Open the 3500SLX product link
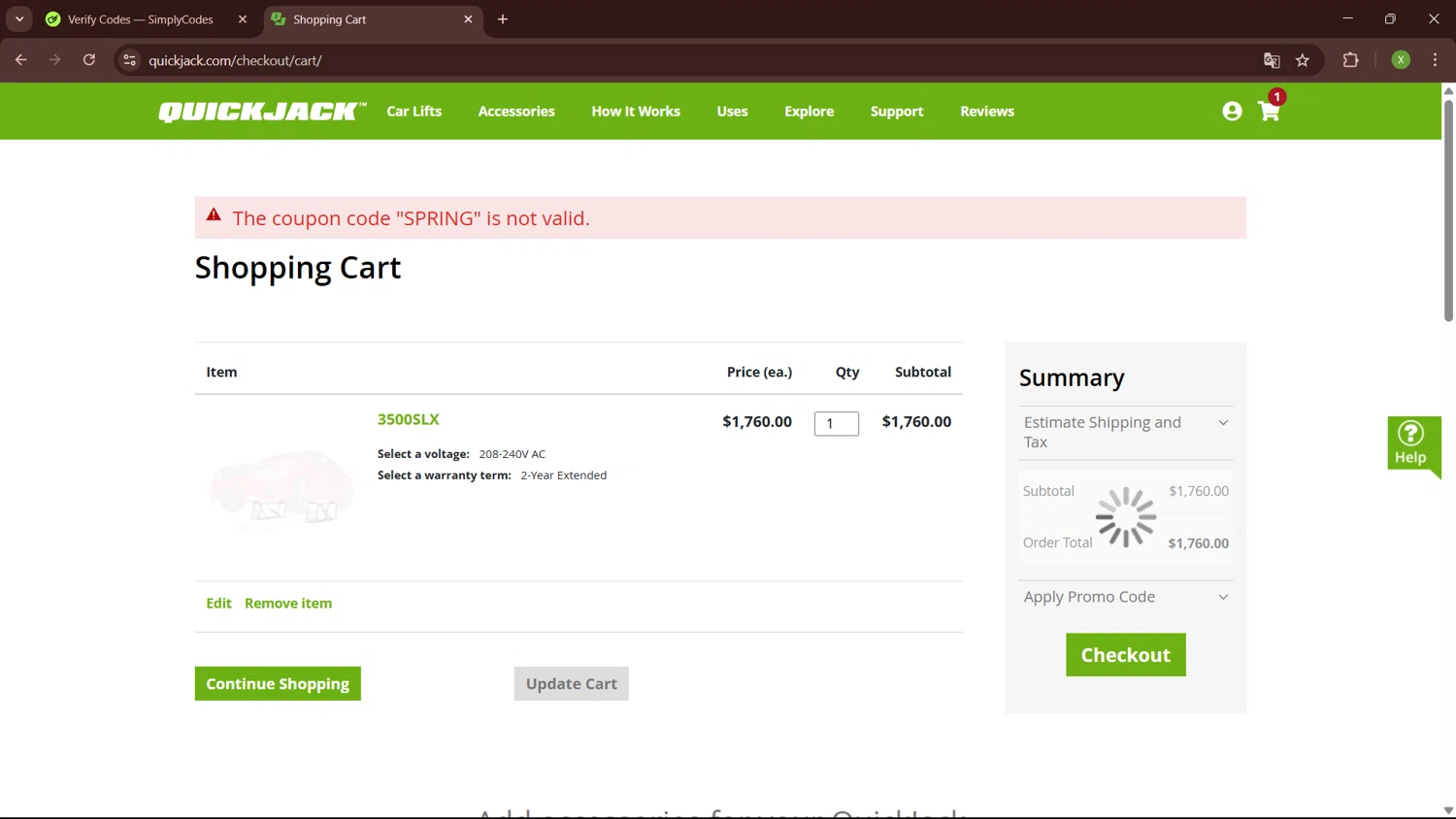This screenshot has height=819, width=1456. (x=409, y=419)
